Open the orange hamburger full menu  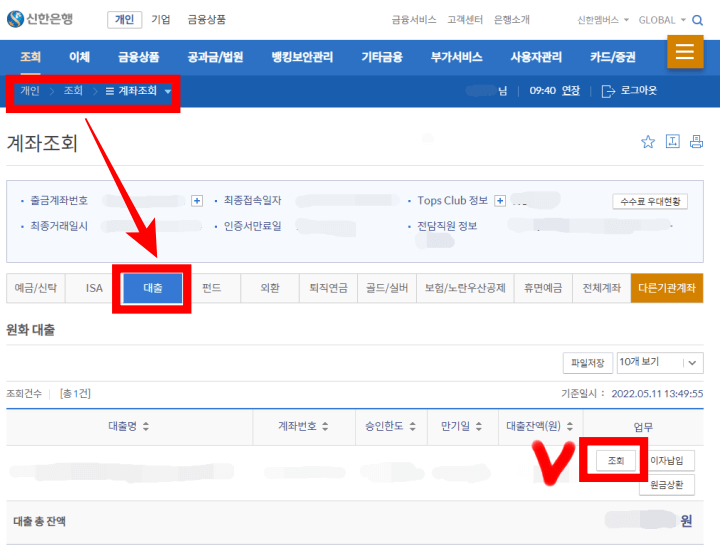pyautogui.click(x=685, y=51)
